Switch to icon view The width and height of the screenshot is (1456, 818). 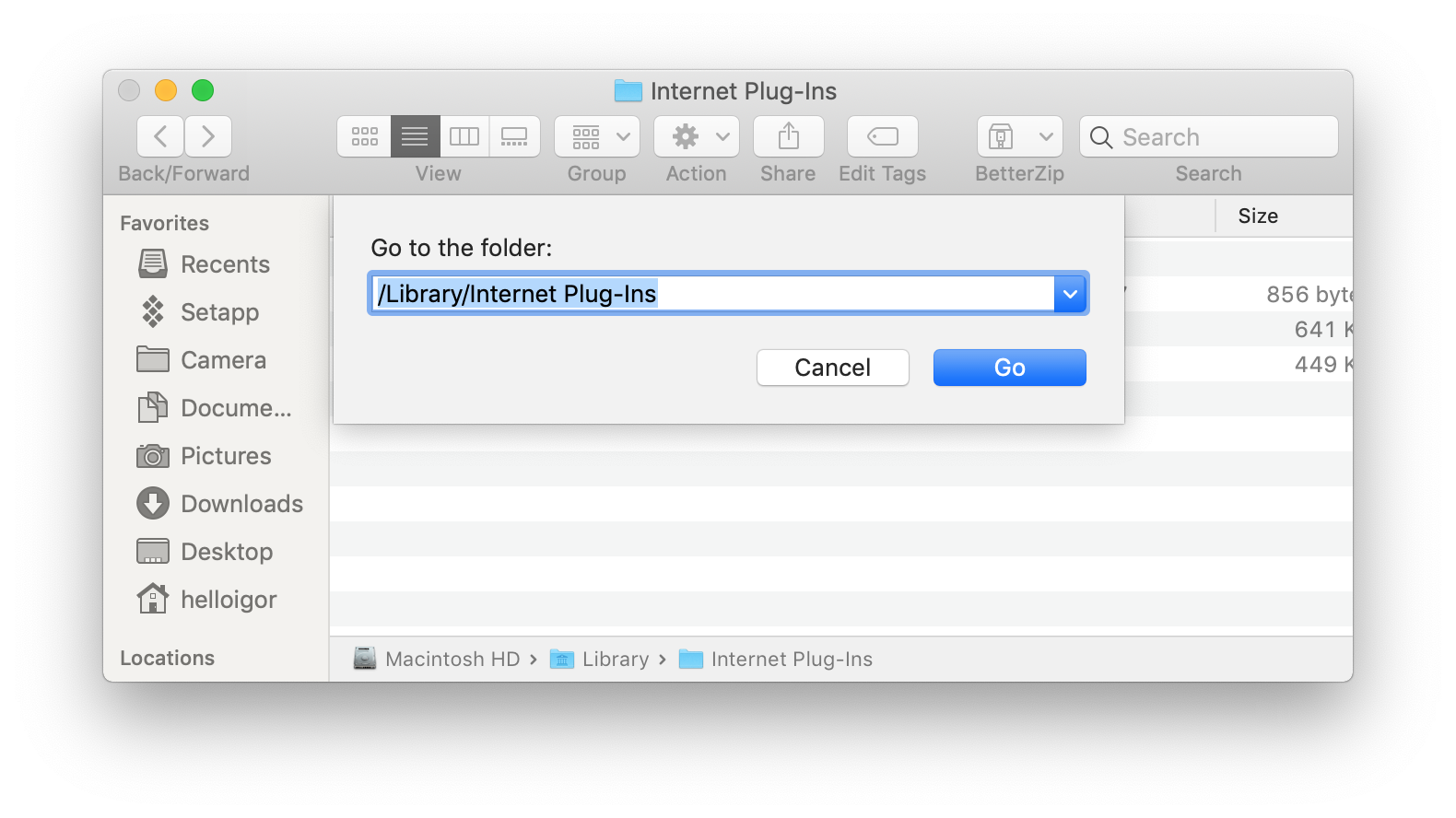(364, 136)
